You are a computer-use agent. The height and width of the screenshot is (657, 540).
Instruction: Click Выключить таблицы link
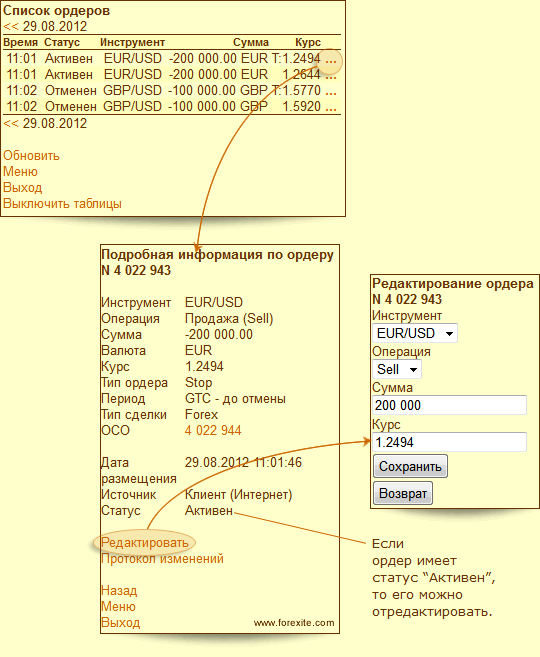(x=62, y=204)
